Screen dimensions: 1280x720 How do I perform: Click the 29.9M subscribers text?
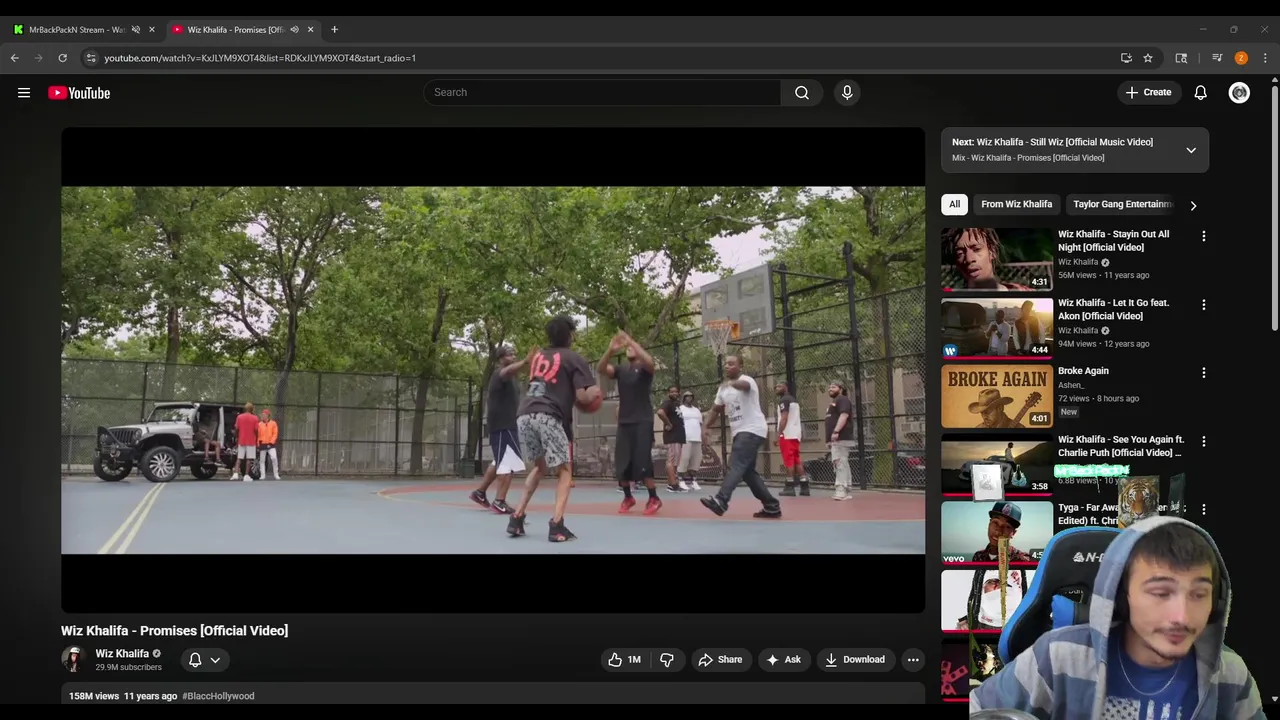coord(128,667)
